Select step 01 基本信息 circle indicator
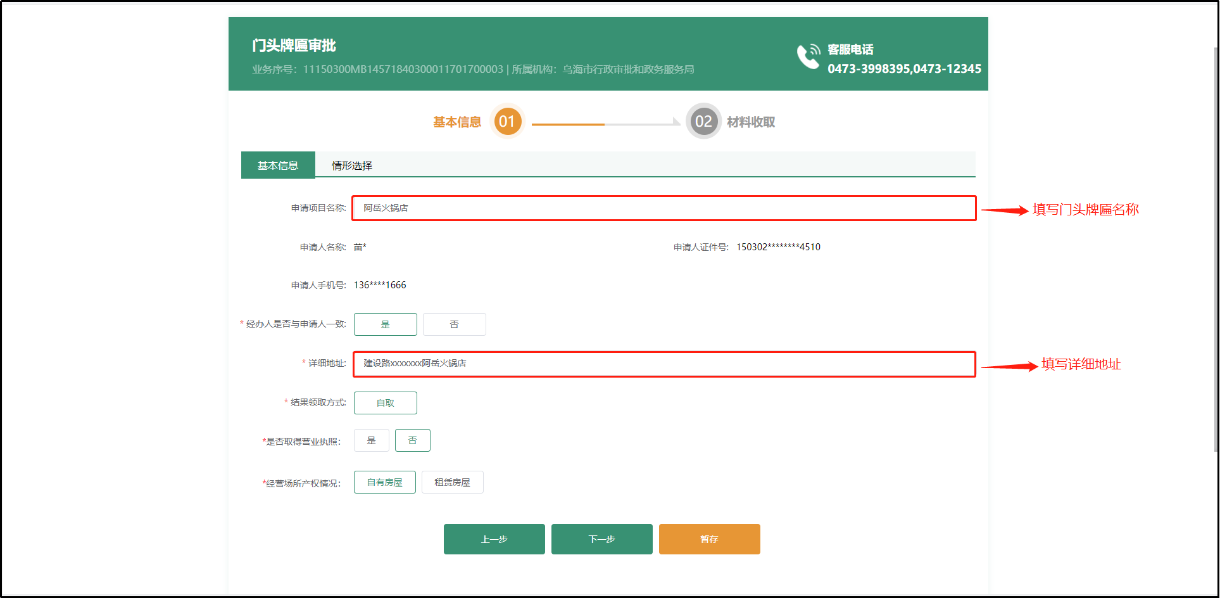This screenshot has width=1220, height=600. pyautogui.click(x=508, y=121)
